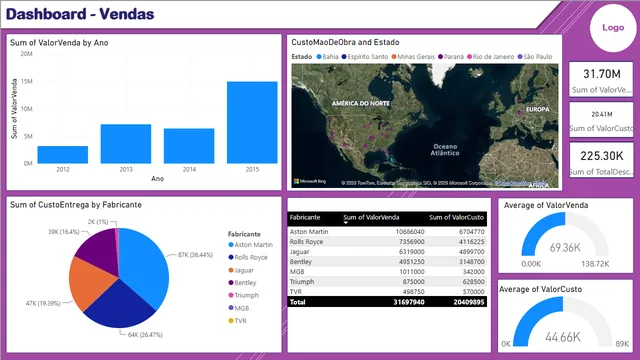Click the 39K (16.4%) pie label
The height and width of the screenshot is (360, 640).
pos(64,232)
